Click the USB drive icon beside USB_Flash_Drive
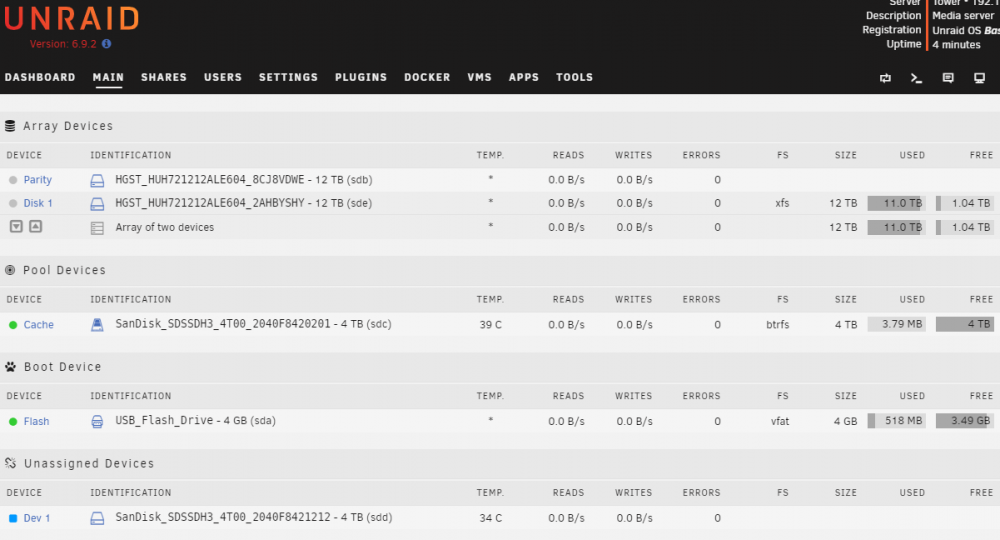The width and height of the screenshot is (1000, 540). click(x=97, y=421)
